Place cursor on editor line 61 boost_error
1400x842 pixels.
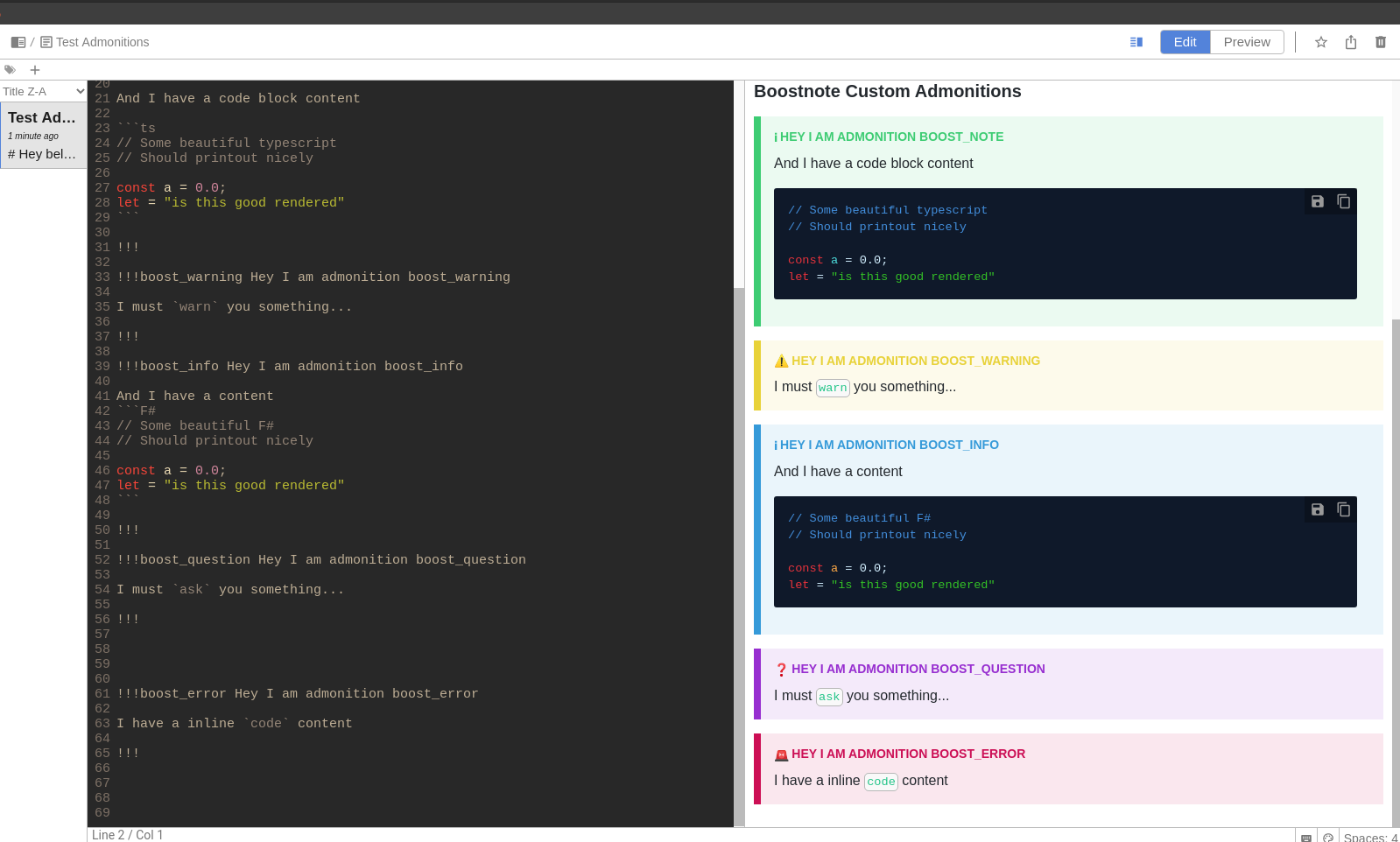[298, 693]
